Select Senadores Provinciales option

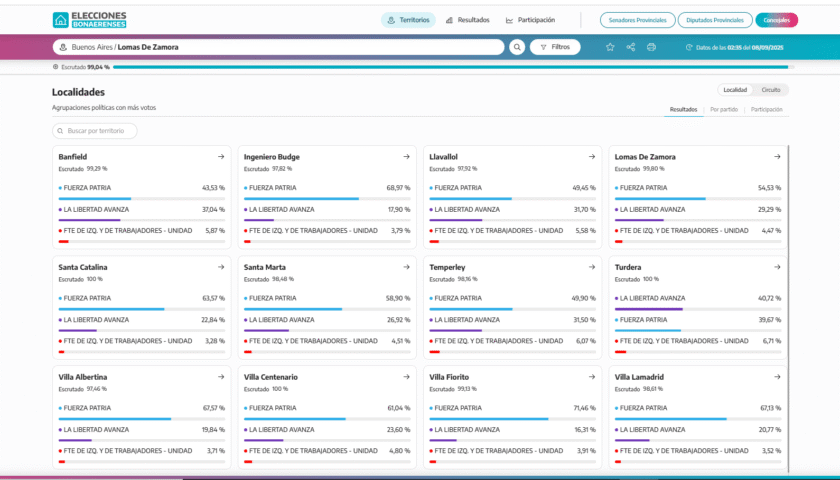pos(637,19)
